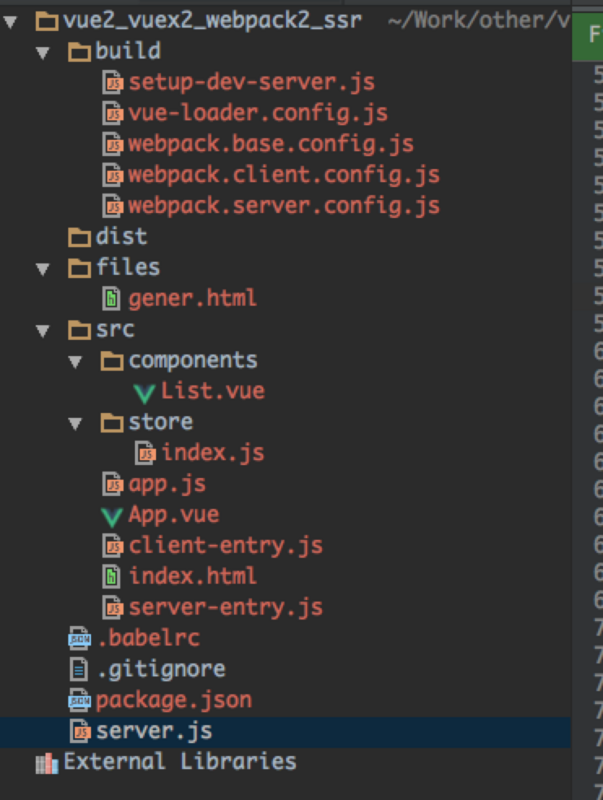
Task: Select .babelrc file name
Action: pos(148,639)
